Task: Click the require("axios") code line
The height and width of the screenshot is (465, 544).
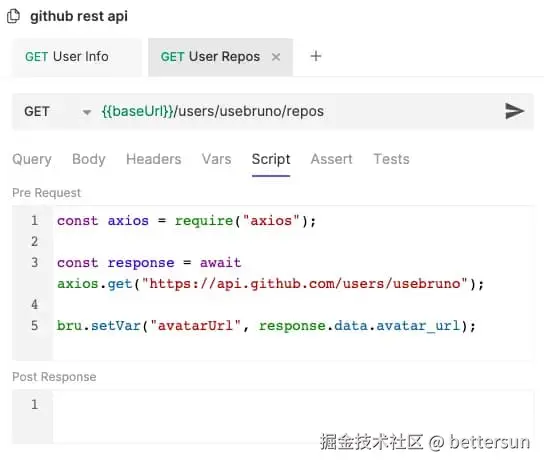Action: (186, 221)
